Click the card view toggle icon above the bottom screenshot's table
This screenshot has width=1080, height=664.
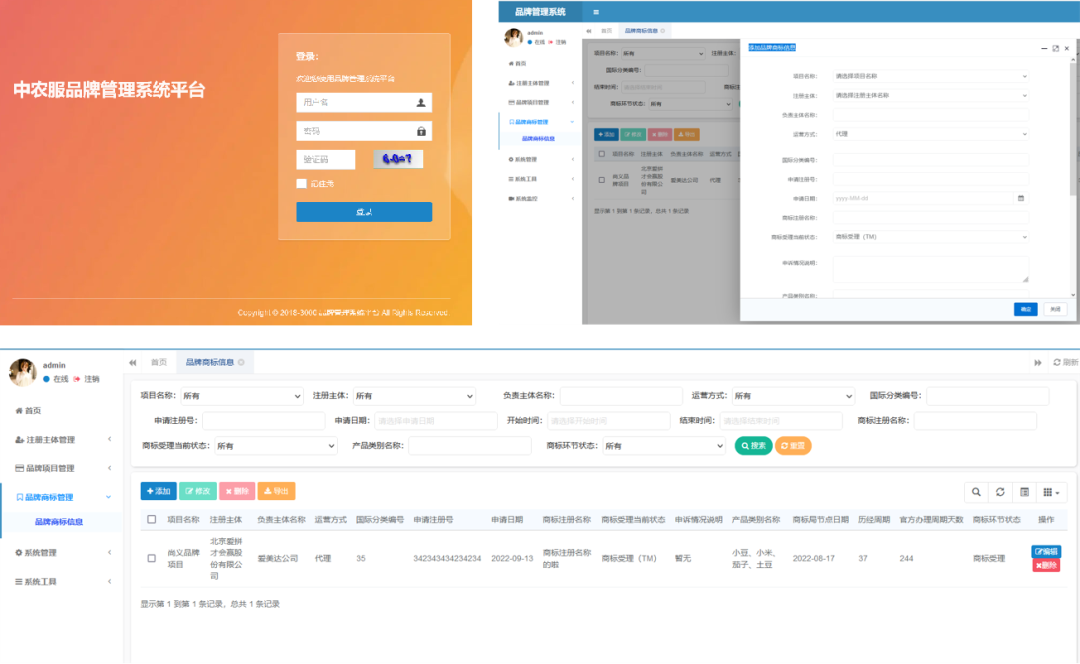tap(1024, 492)
